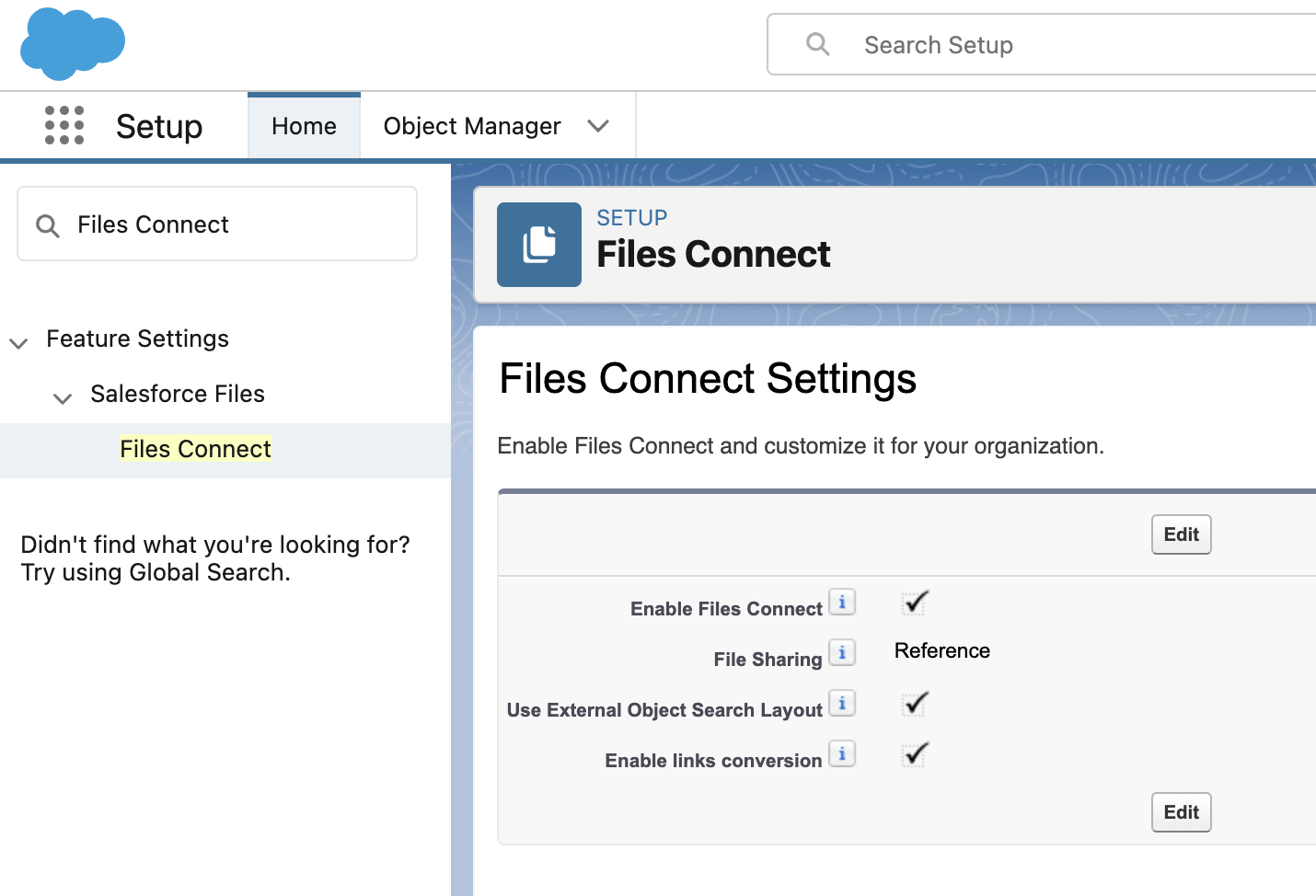Click the Files Connect document icon in header
The width and height of the screenshot is (1316, 896).
coord(538,245)
